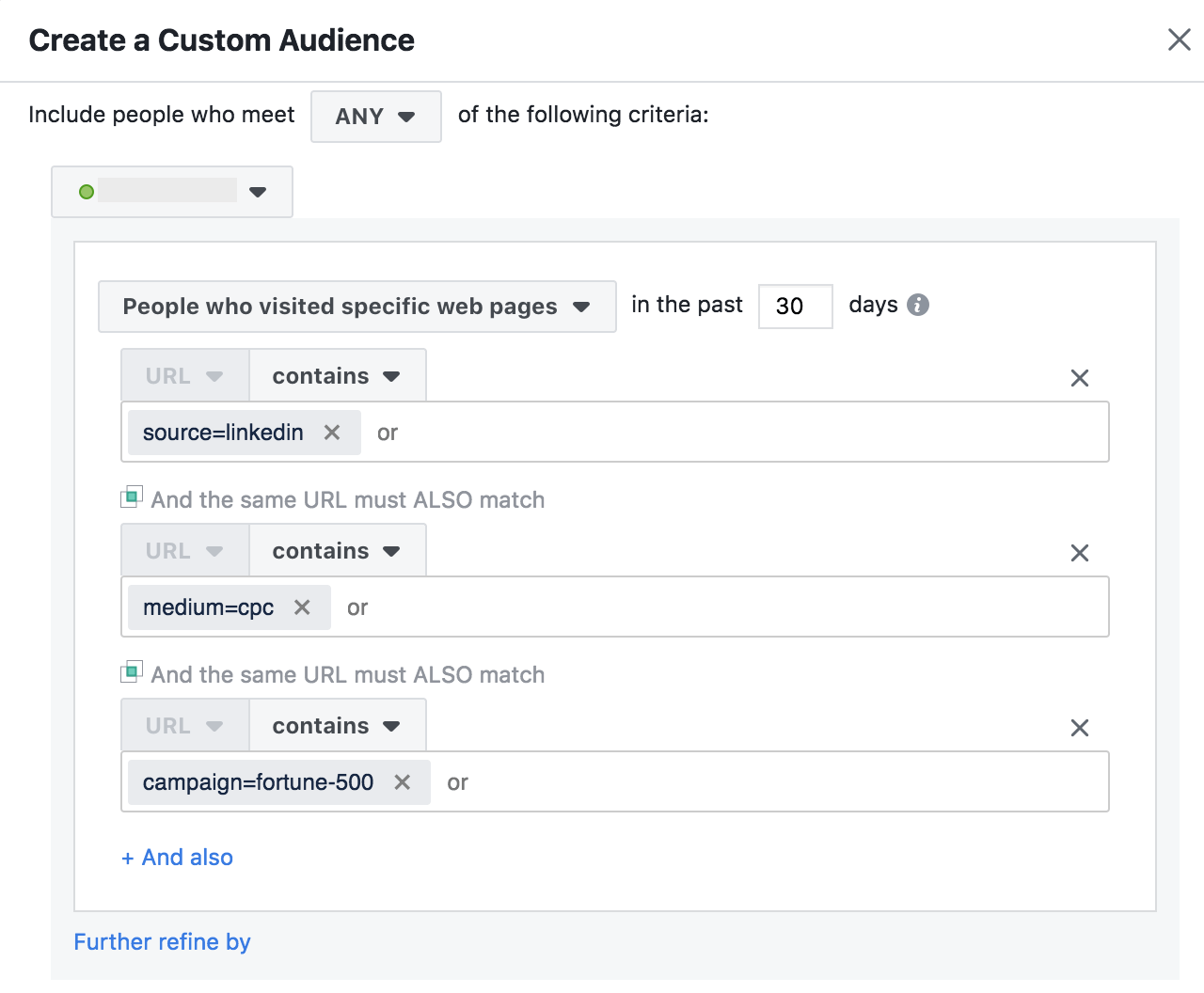Uncheck the second ALSO match checkbox
This screenshot has height=993, width=1204.
pos(132,670)
